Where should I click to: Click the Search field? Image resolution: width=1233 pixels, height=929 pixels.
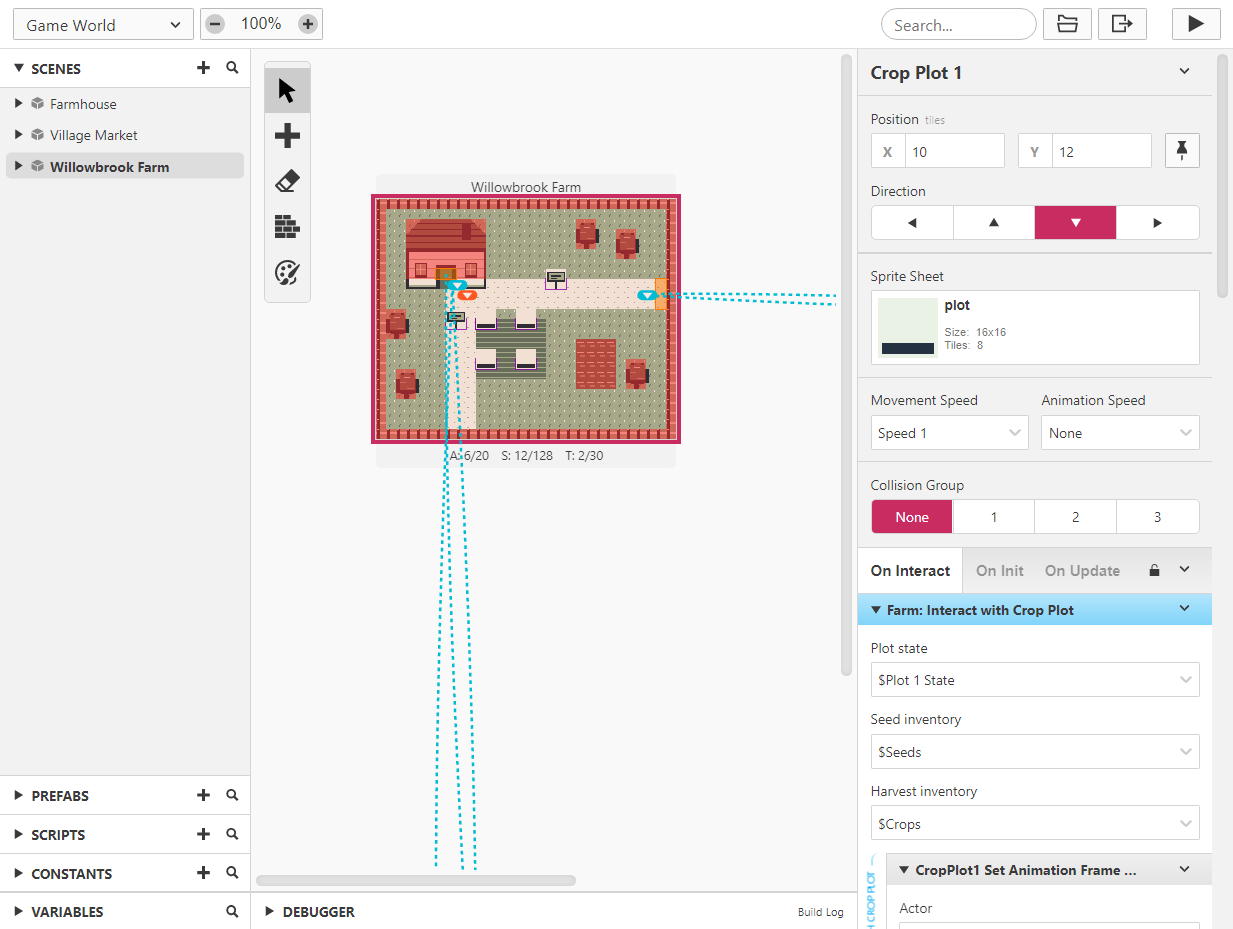(958, 24)
